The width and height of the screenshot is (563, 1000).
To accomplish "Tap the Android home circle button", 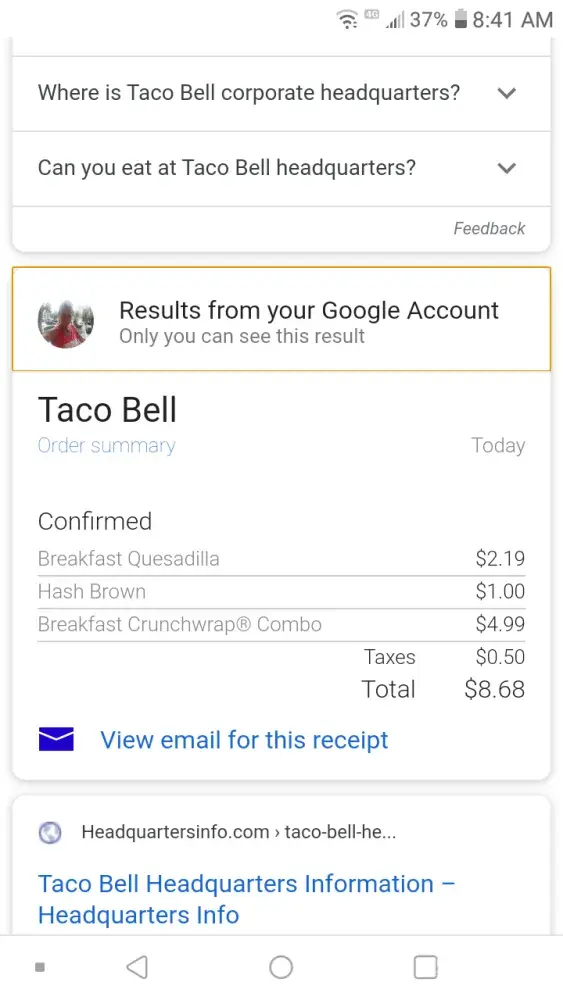I will pos(281,967).
